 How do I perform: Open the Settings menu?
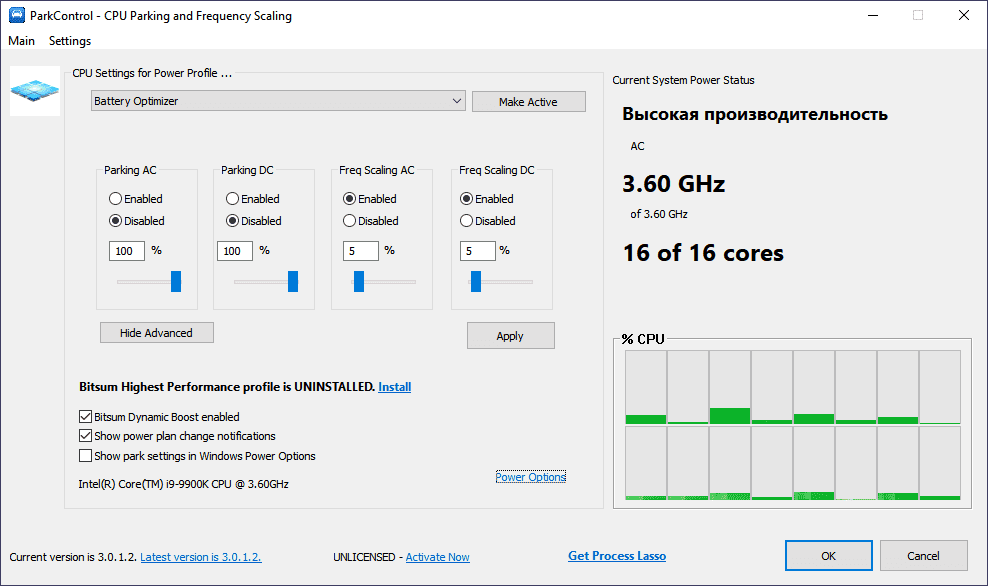(70, 40)
